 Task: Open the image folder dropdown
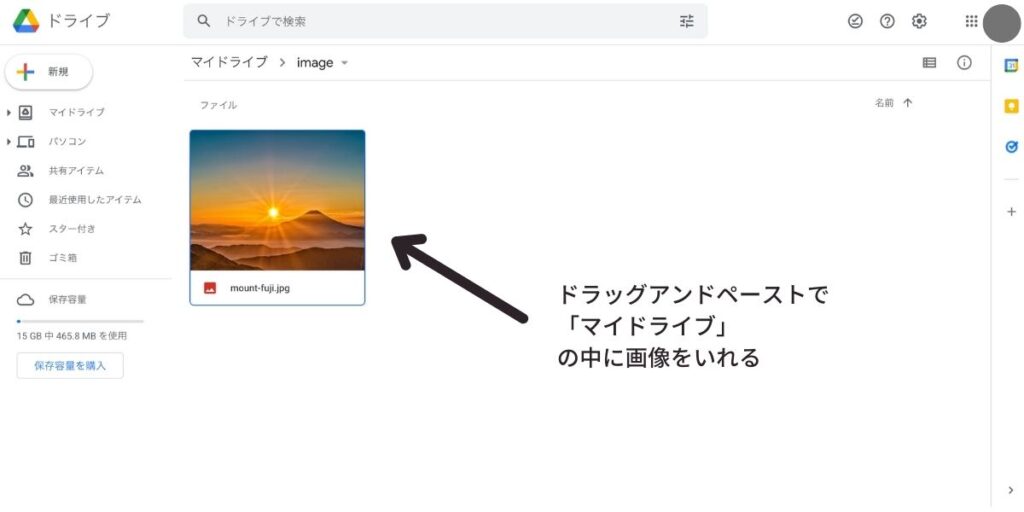(345, 63)
